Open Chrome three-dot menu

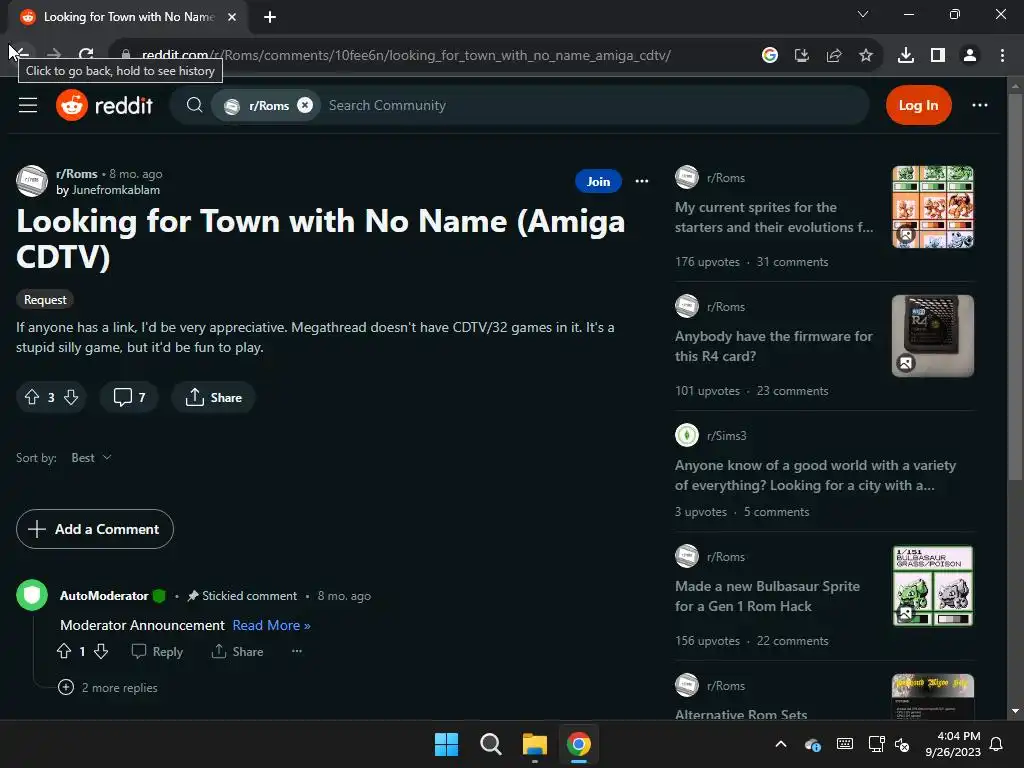tap(1002, 55)
